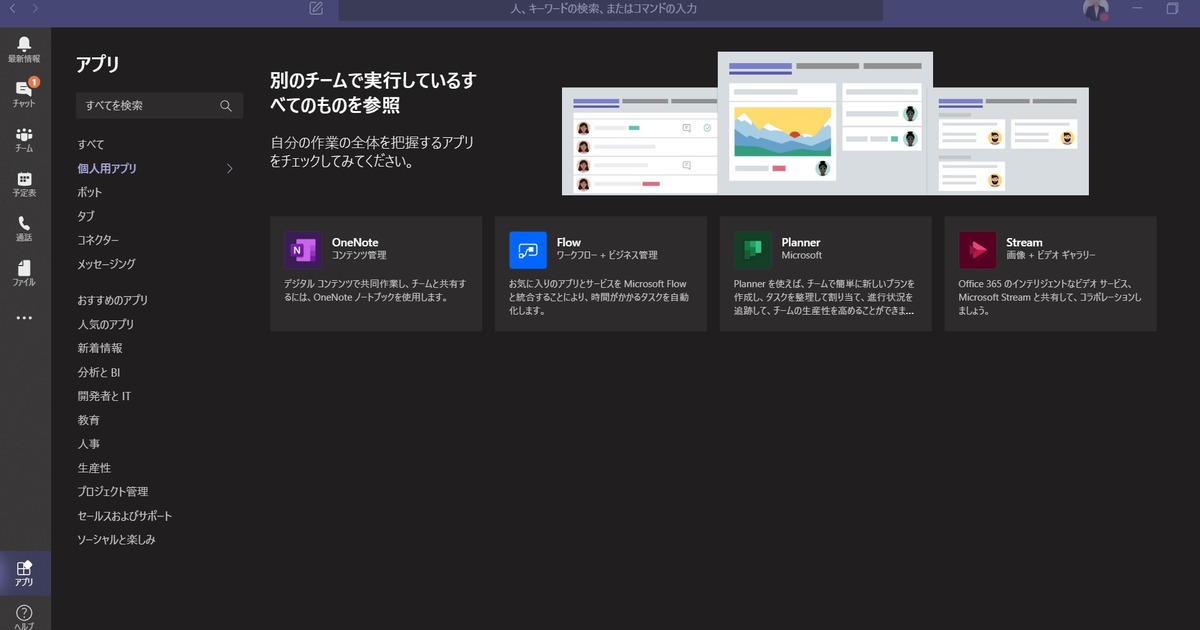Open the 通話 calls icon

tap(24, 223)
